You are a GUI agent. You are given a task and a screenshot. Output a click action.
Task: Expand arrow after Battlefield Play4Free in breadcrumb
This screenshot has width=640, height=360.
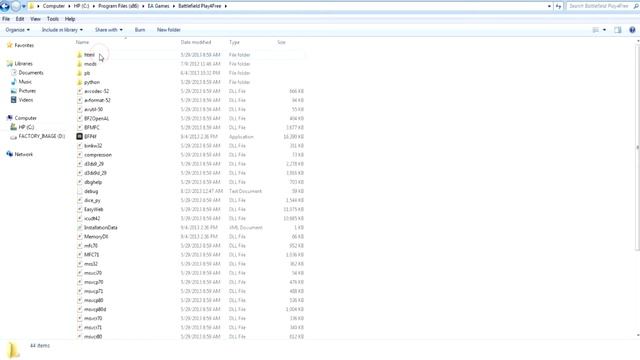[x=226, y=7]
